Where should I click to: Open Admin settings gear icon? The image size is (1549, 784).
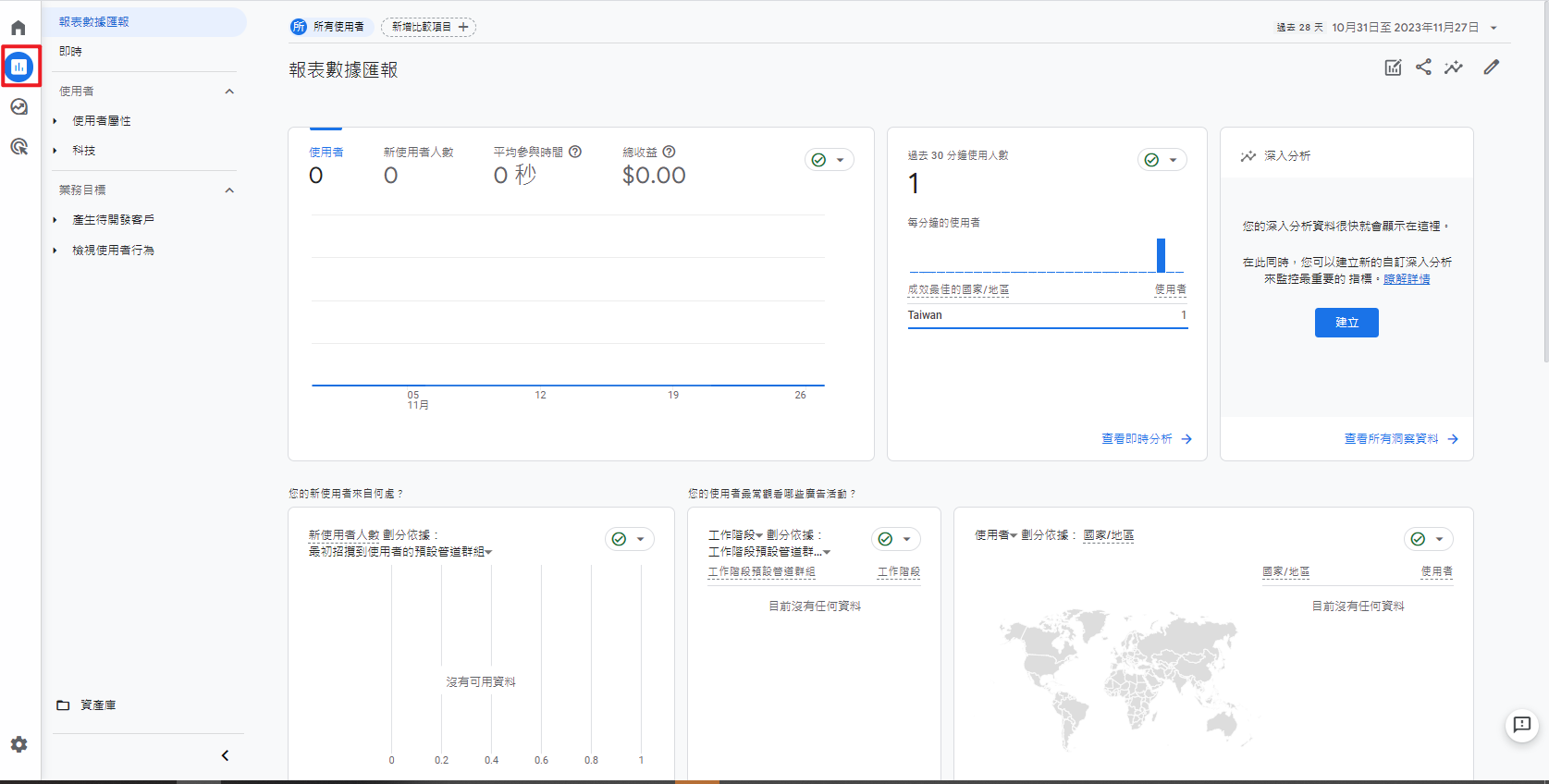[x=18, y=744]
